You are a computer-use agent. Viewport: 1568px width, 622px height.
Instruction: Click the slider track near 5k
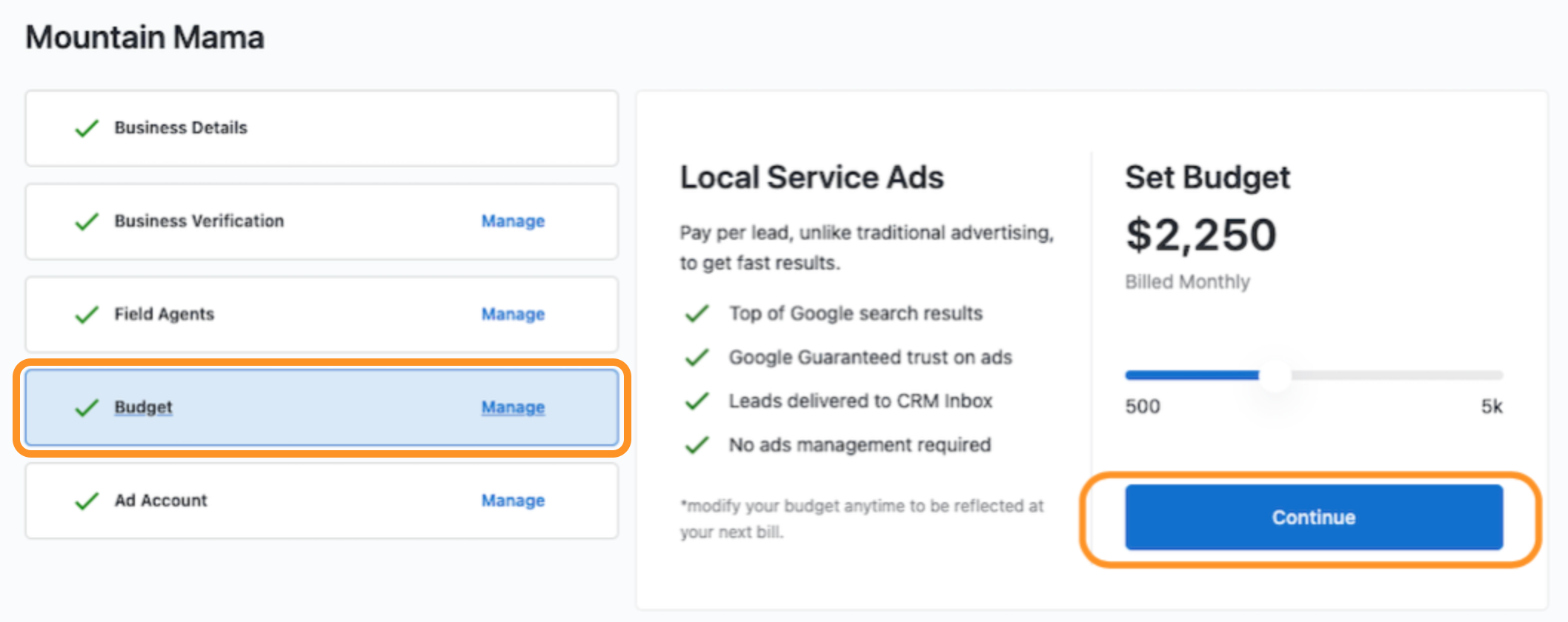tap(1482, 375)
